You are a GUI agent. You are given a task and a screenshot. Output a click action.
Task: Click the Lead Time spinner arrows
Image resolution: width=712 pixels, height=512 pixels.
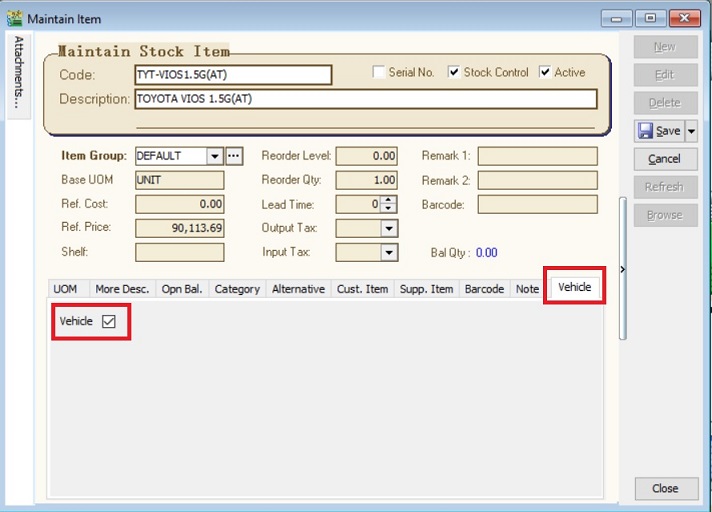(389, 204)
